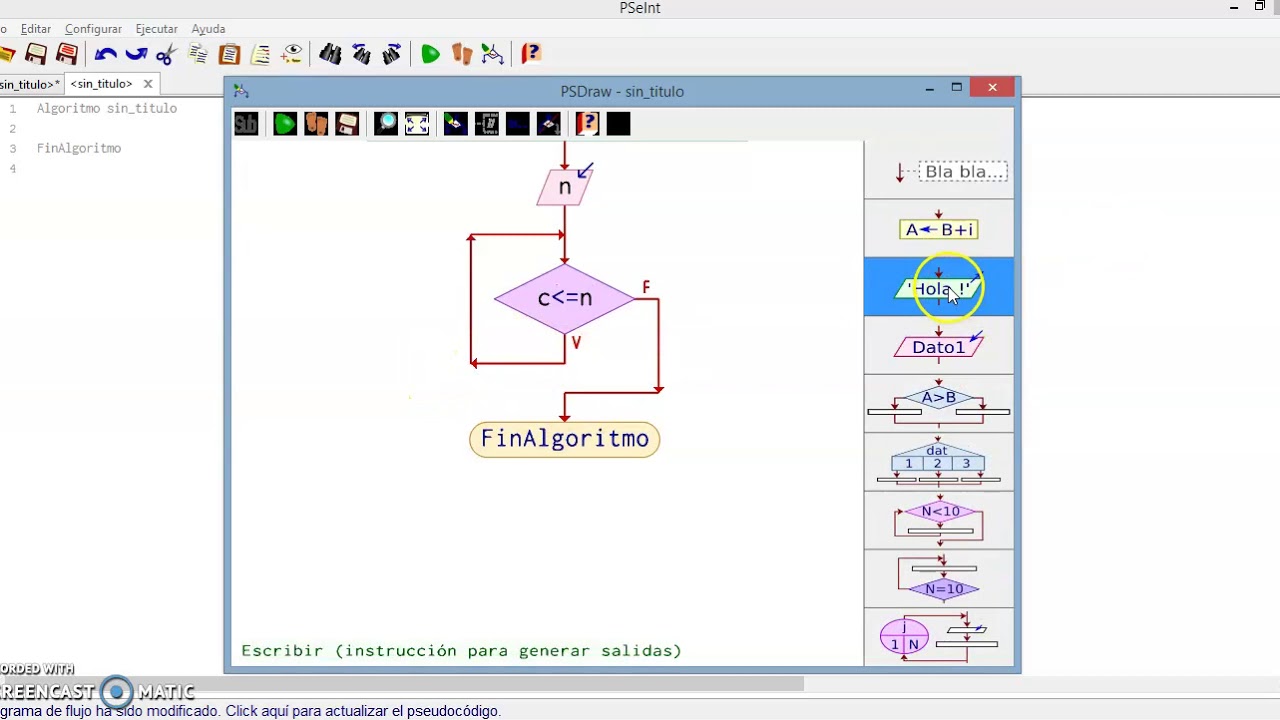1280x720 pixels.
Task: Click the indentation correction icon
Action: [x=260, y=54]
